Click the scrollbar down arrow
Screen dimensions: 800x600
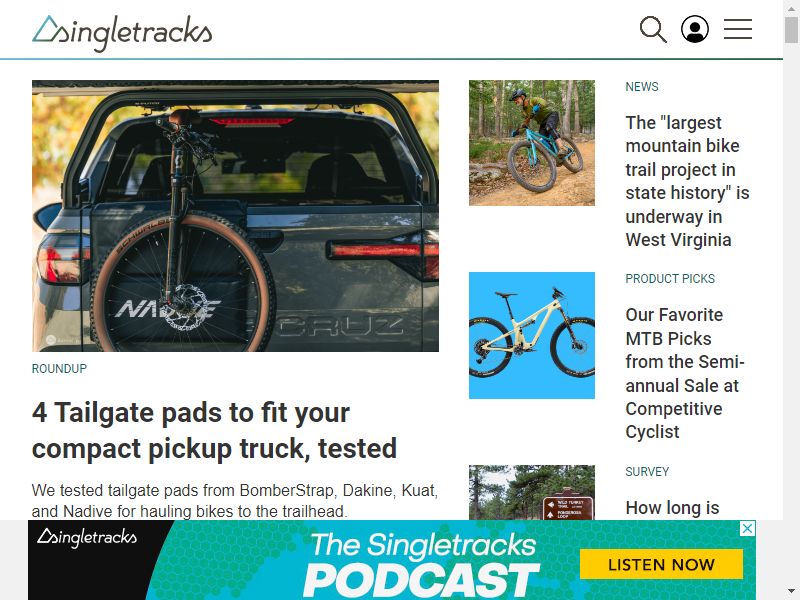pyautogui.click(x=791, y=592)
